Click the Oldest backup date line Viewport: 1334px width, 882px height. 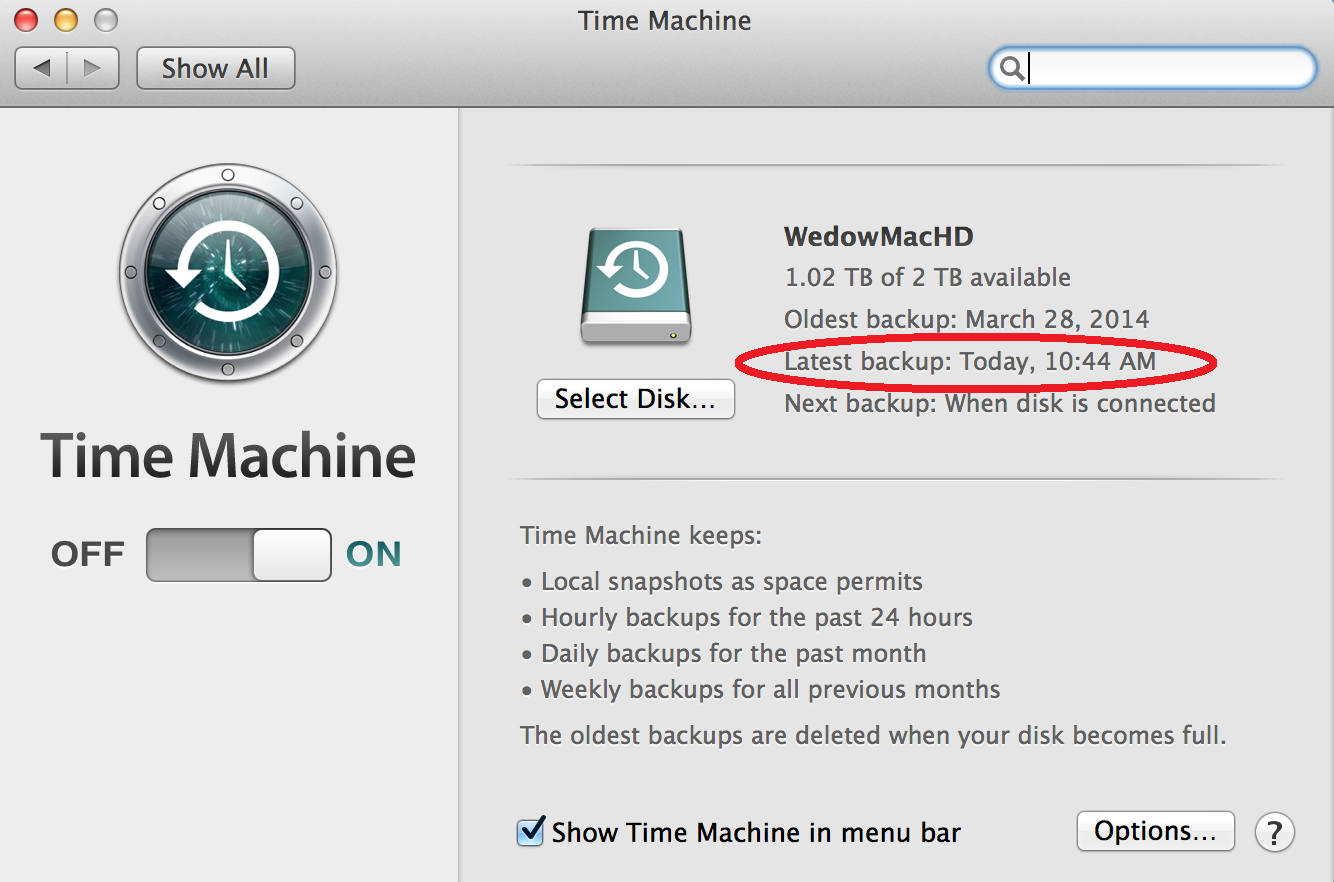click(x=966, y=320)
